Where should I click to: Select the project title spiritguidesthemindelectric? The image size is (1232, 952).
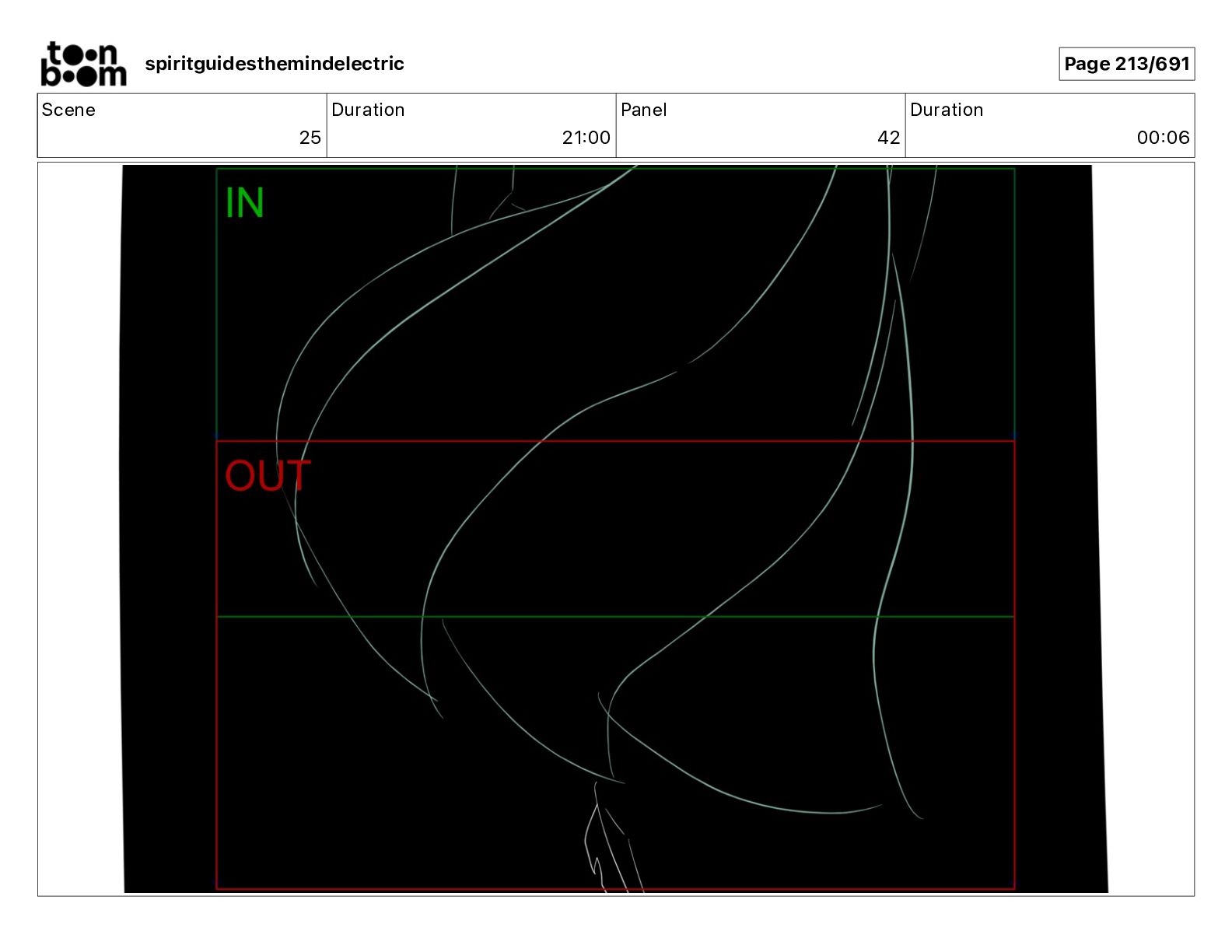275,64
